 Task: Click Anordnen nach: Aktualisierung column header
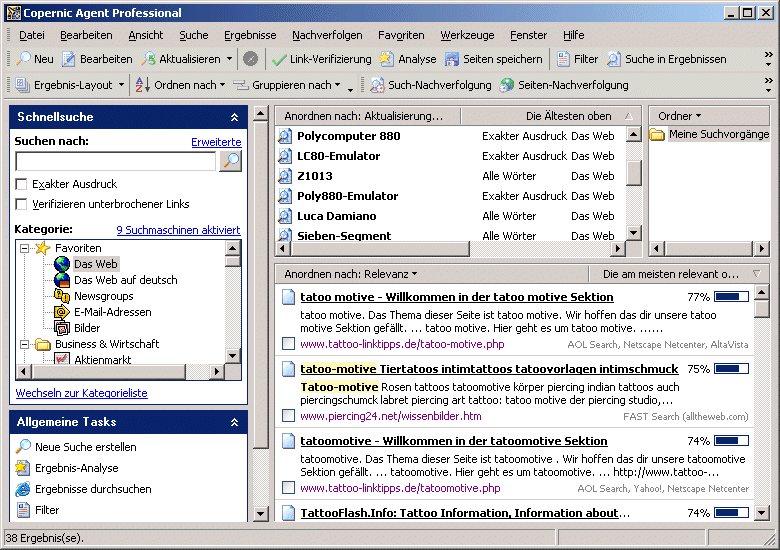[368, 116]
